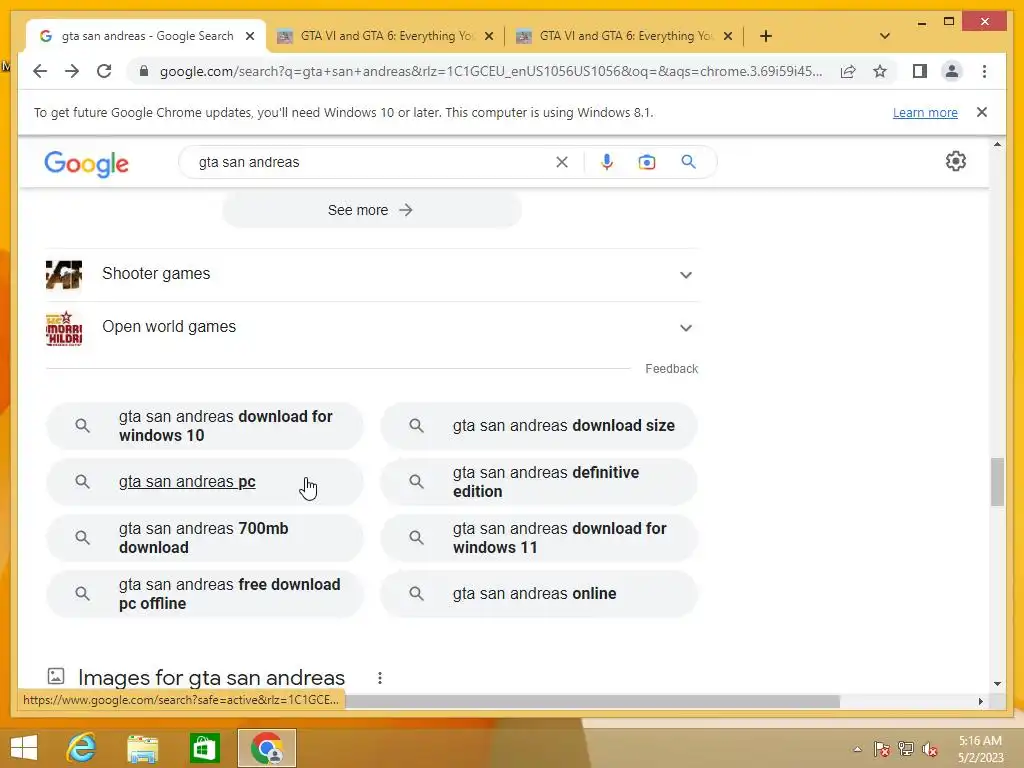
Task: View site information via padlock icon
Action: tap(144, 71)
